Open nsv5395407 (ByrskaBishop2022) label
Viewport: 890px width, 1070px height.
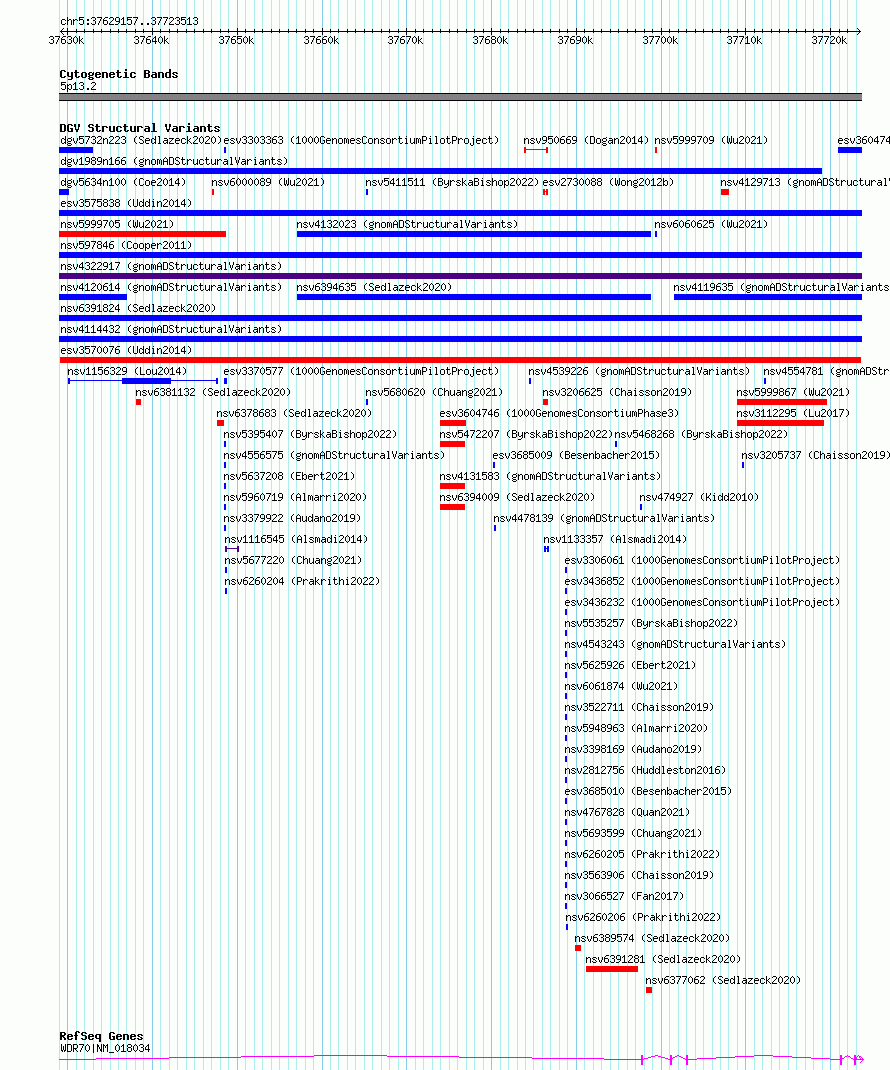click(x=310, y=435)
